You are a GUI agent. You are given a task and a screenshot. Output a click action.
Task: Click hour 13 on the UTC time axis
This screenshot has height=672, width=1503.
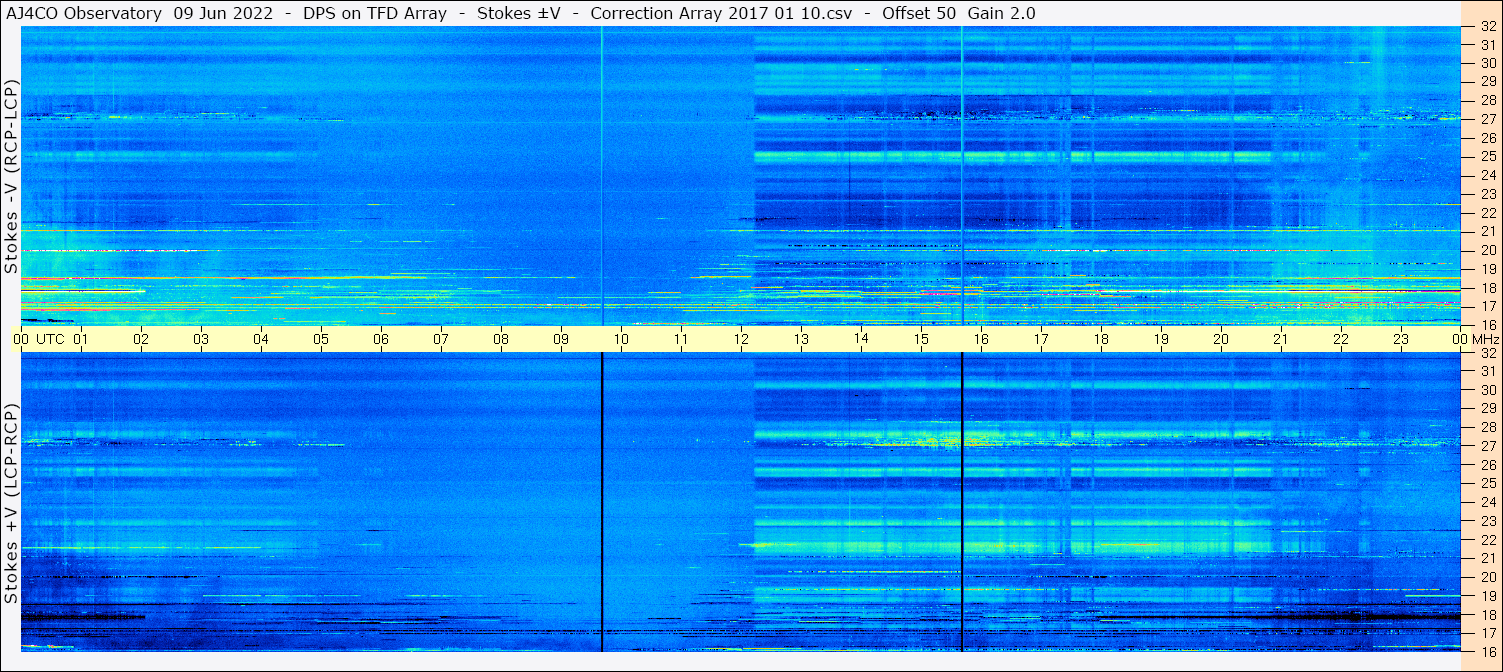801,339
